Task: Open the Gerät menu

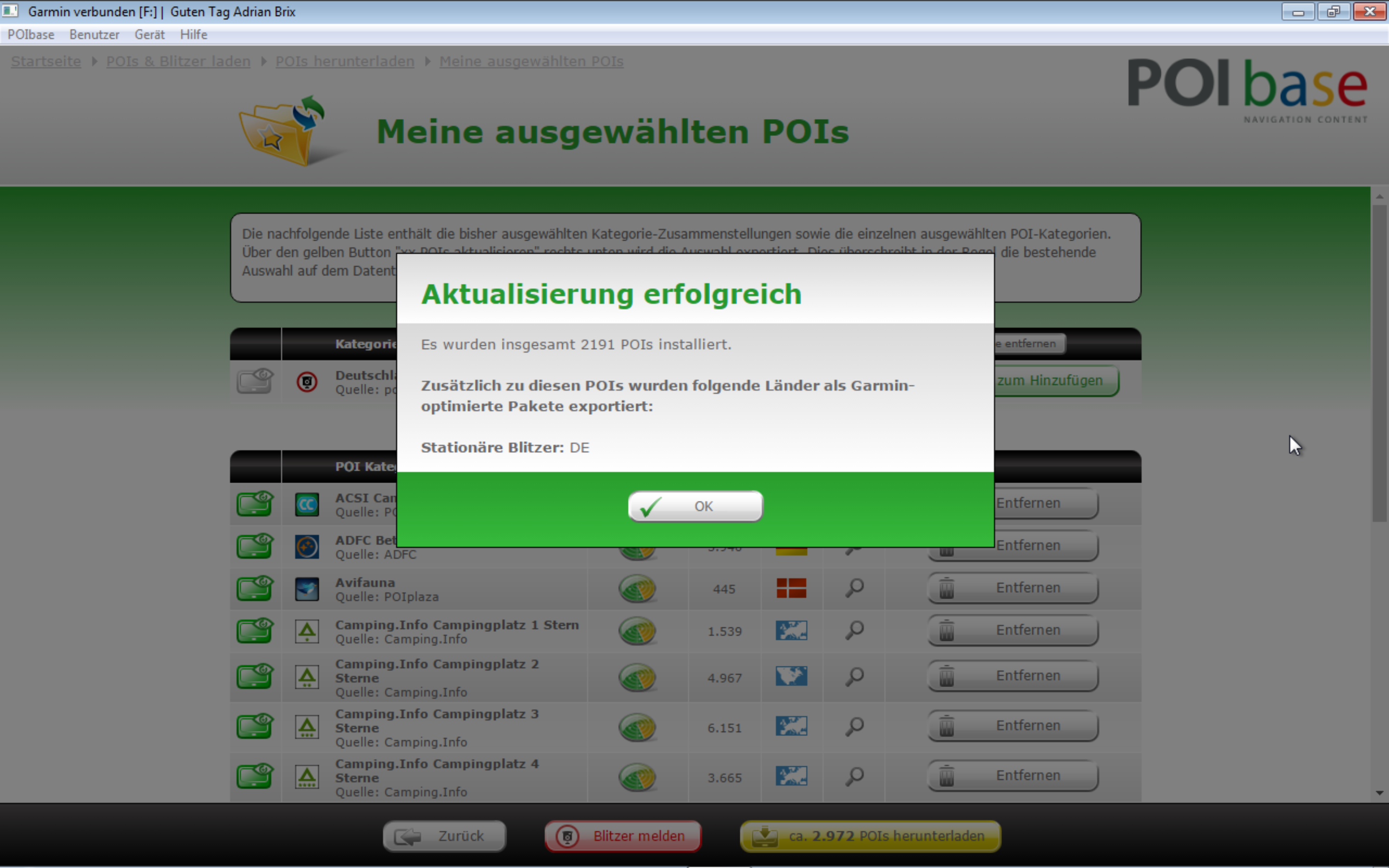Action: click(149, 34)
